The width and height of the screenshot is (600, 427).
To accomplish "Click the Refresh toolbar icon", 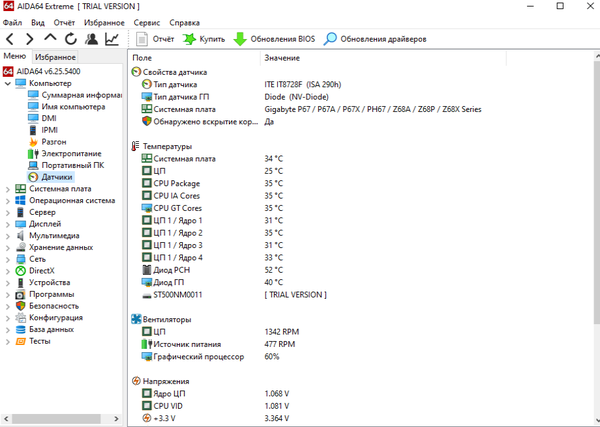I will pyautogui.click(x=71, y=39).
